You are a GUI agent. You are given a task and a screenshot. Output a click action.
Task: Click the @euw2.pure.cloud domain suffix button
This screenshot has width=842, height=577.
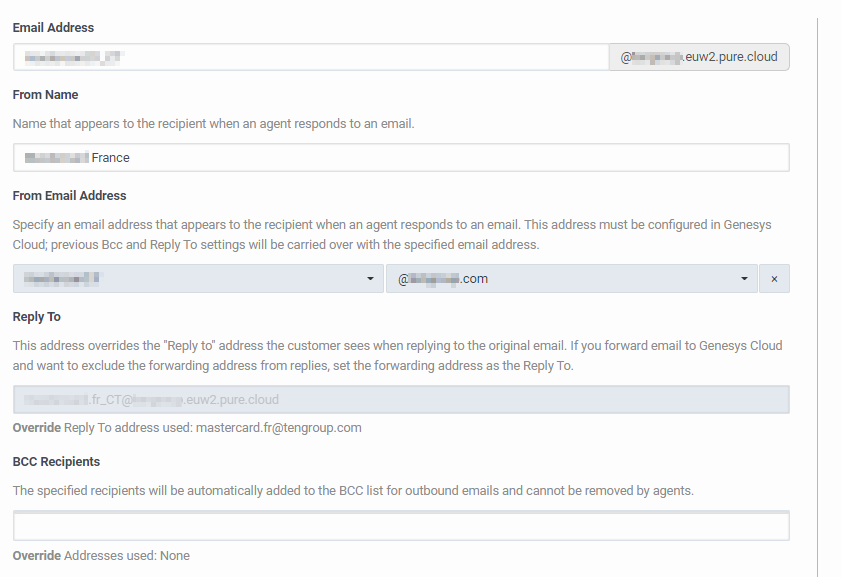coord(697,57)
